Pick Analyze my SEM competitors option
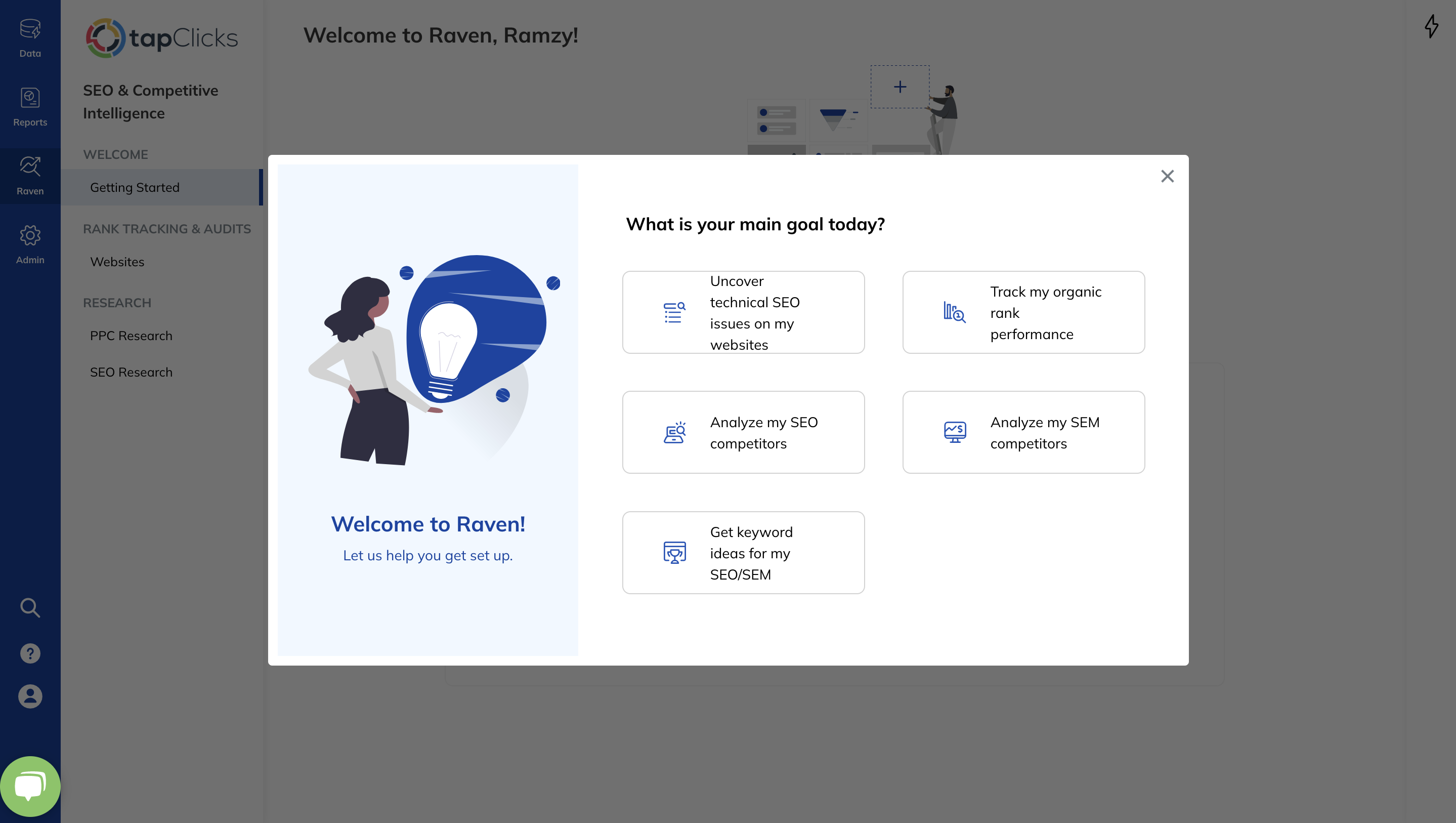1456x823 pixels. (x=1023, y=433)
